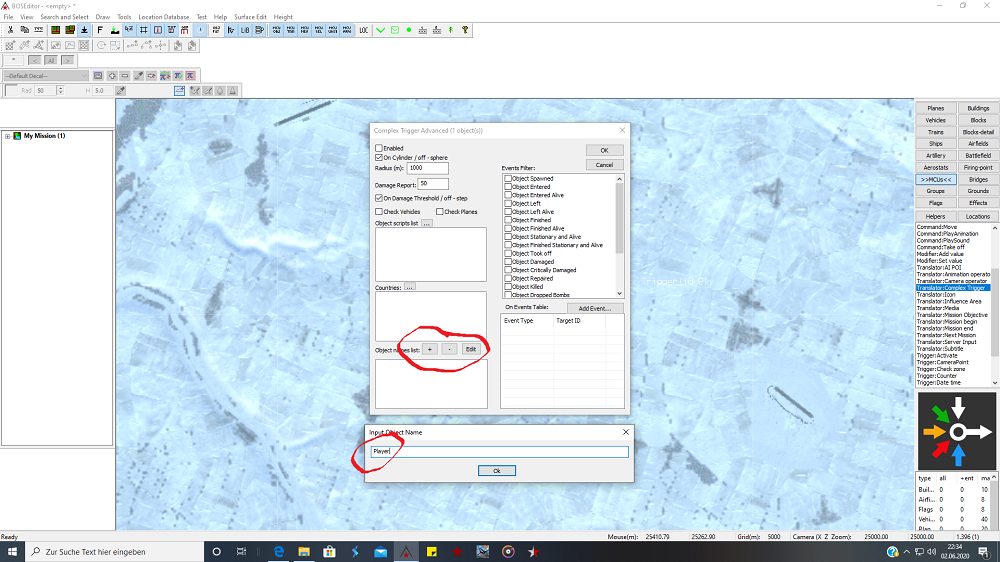Open the Surface Edit menu
Viewport: 1000px width, 562px height.
coord(249,17)
